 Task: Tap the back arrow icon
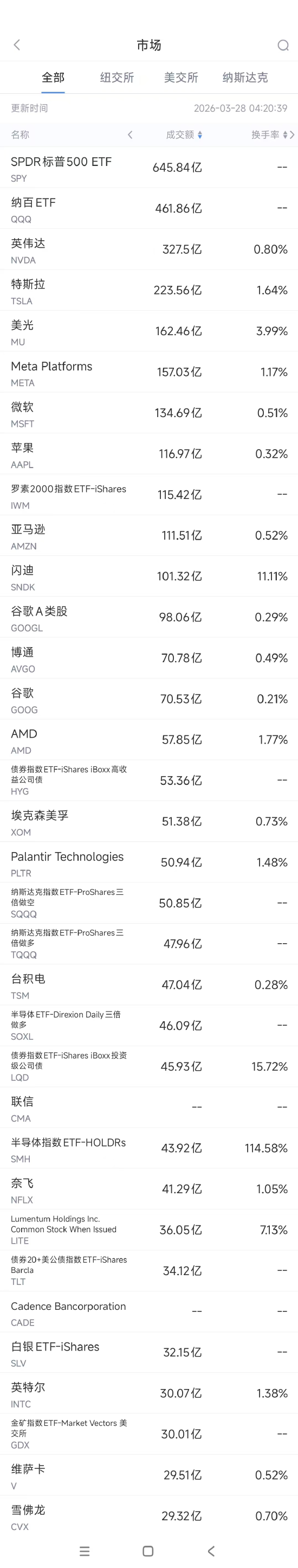[x=17, y=44]
